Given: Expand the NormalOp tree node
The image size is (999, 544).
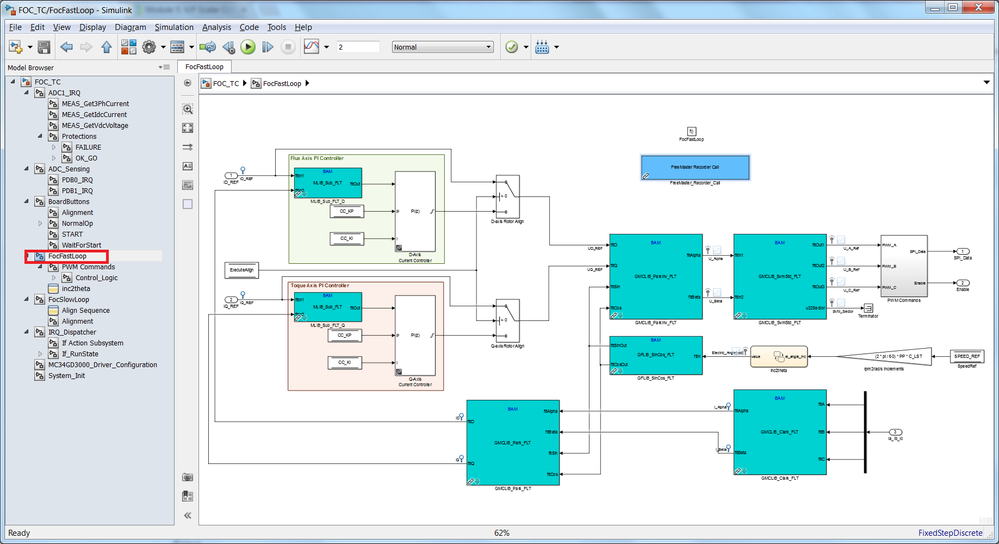Looking at the screenshot, I should (x=40, y=224).
